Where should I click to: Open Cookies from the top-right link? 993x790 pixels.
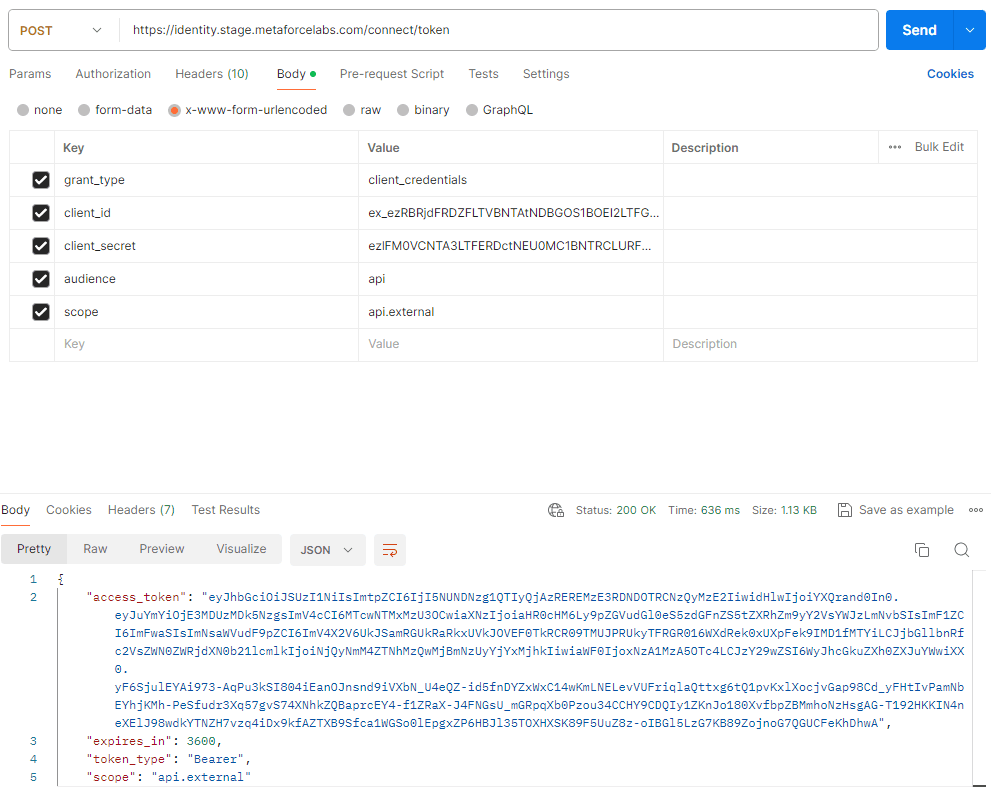(x=948, y=73)
